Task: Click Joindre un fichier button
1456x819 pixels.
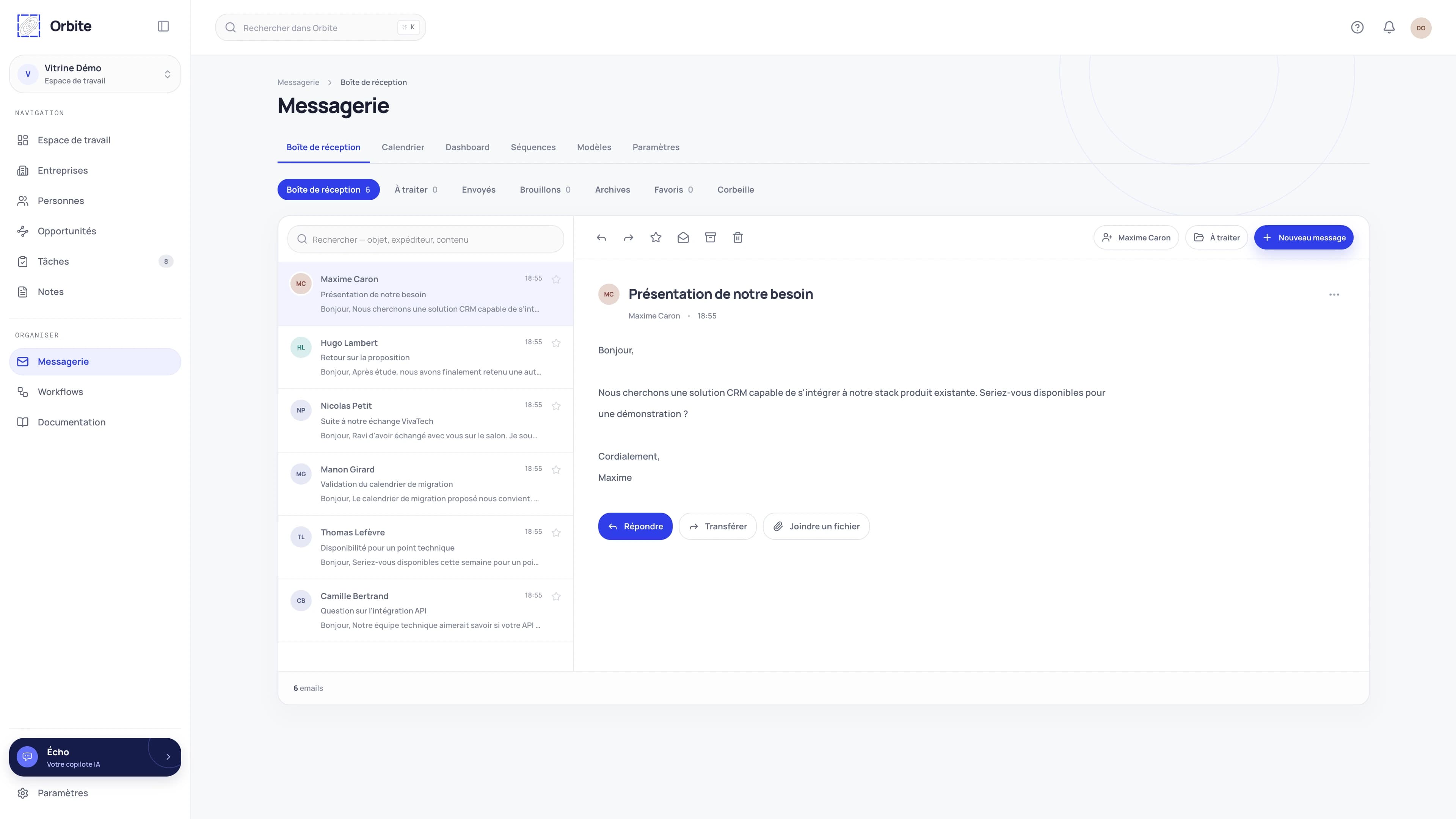Action: pos(816,526)
